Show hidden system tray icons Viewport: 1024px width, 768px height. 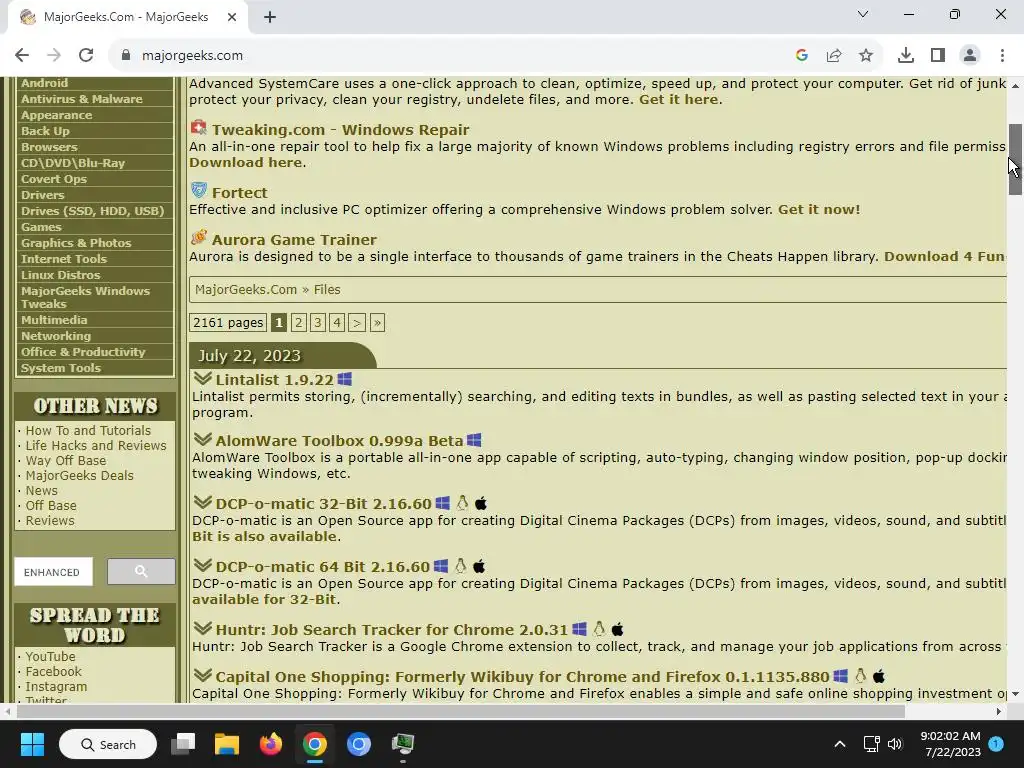(x=840, y=744)
